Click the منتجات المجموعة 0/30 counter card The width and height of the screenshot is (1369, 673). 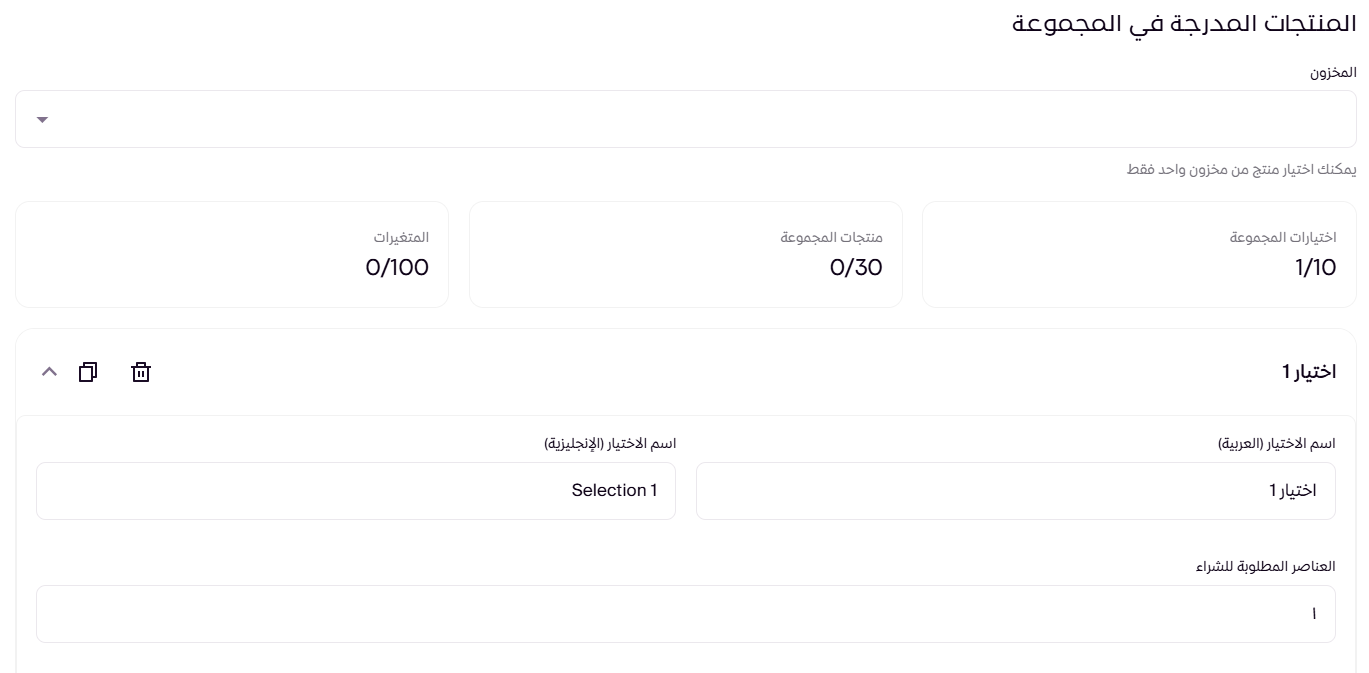click(685, 254)
